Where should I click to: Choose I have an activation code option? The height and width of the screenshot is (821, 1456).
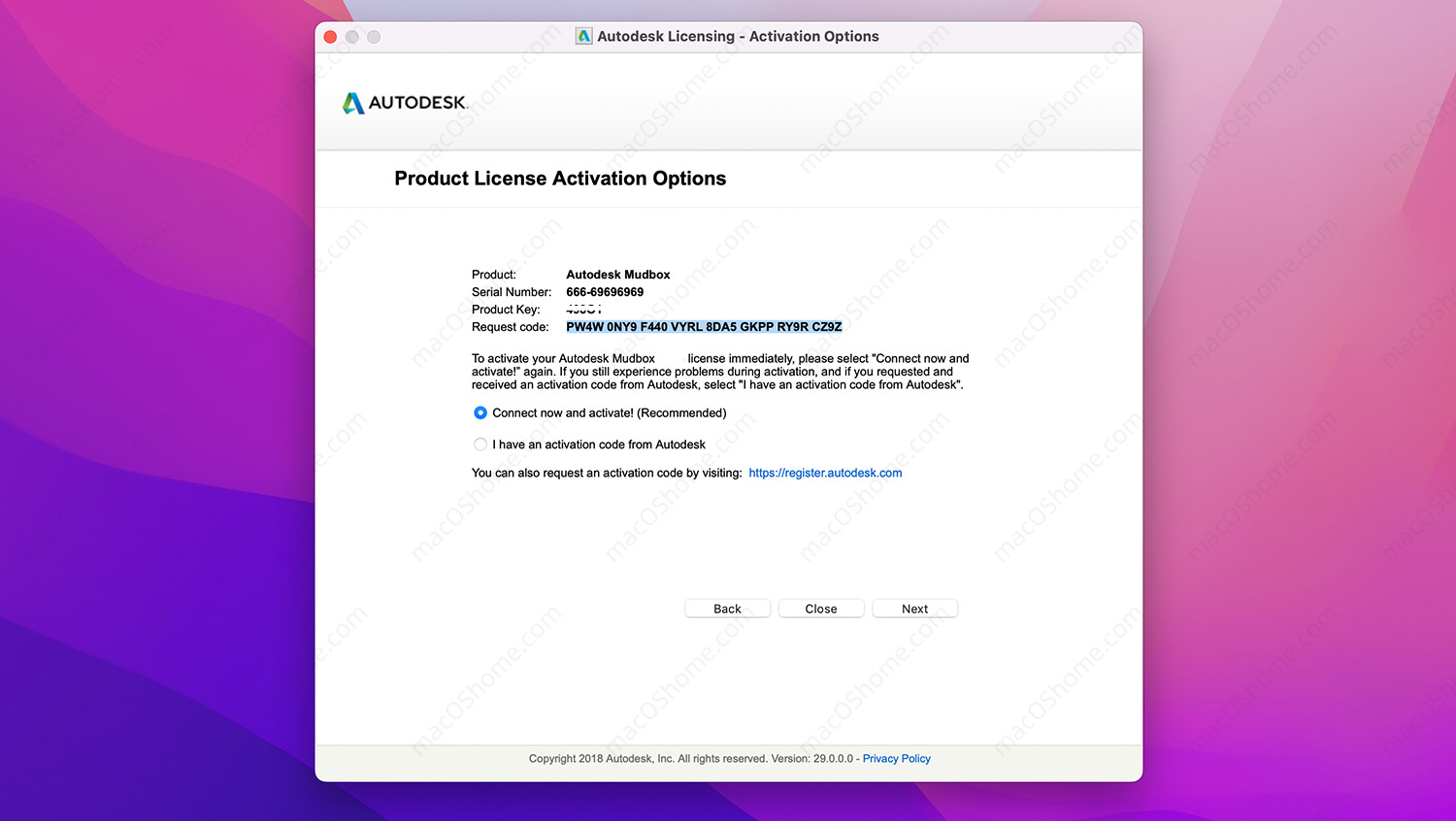tap(480, 444)
